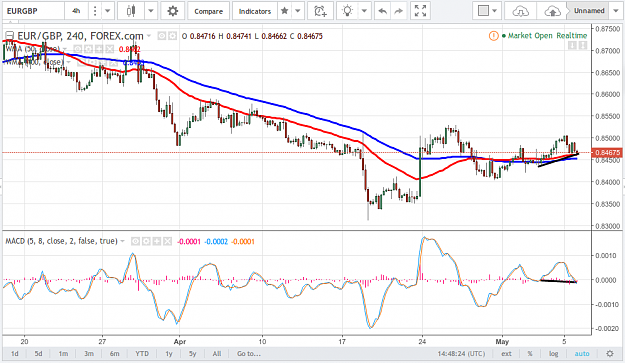Screen dimensions: 625x363
Task: Select the 5d time range
Action: click(38, 353)
